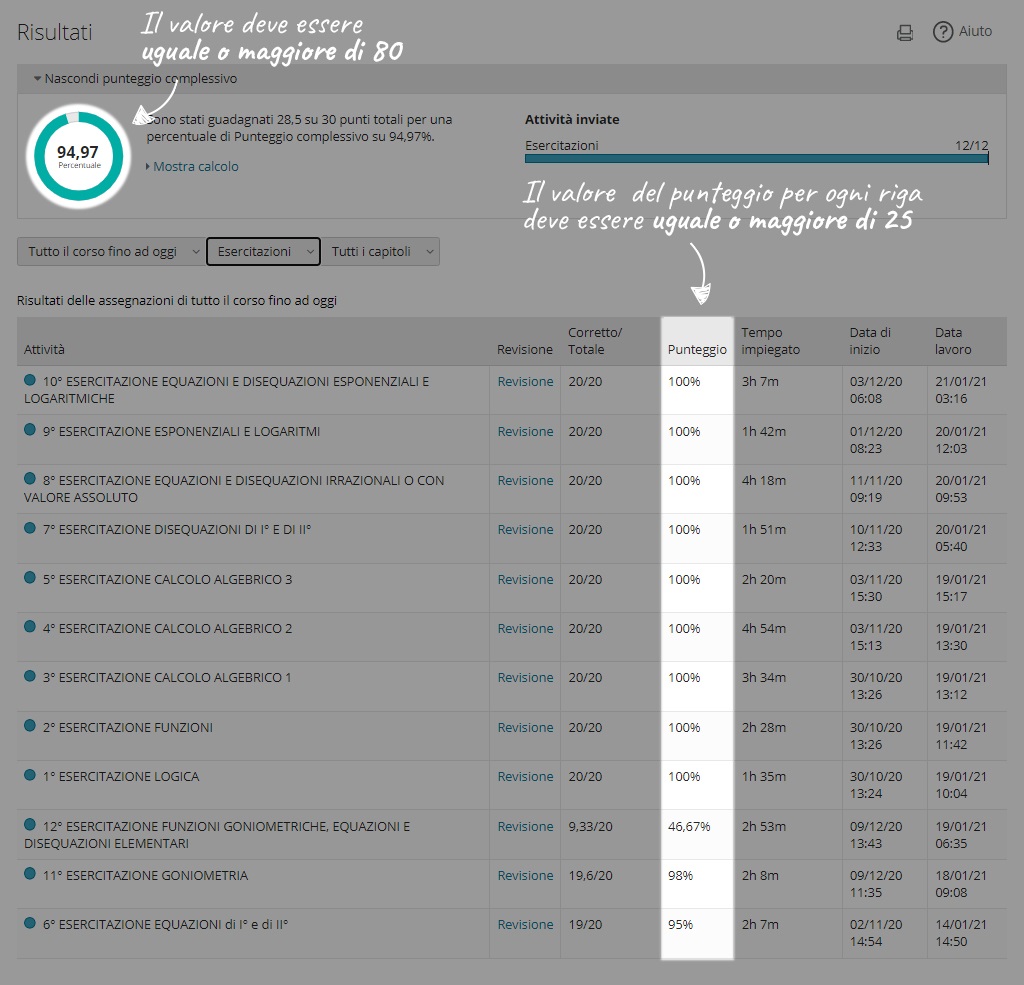The height and width of the screenshot is (985, 1024).
Task: Open 'Tutto il corso fino ad oggi' dropdown
Action: pyautogui.click(x=111, y=252)
